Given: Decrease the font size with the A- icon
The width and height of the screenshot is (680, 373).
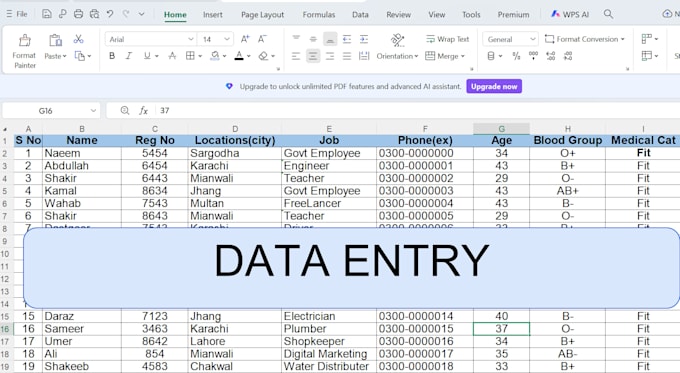Looking at the screenshot, I should click(262, 39).
